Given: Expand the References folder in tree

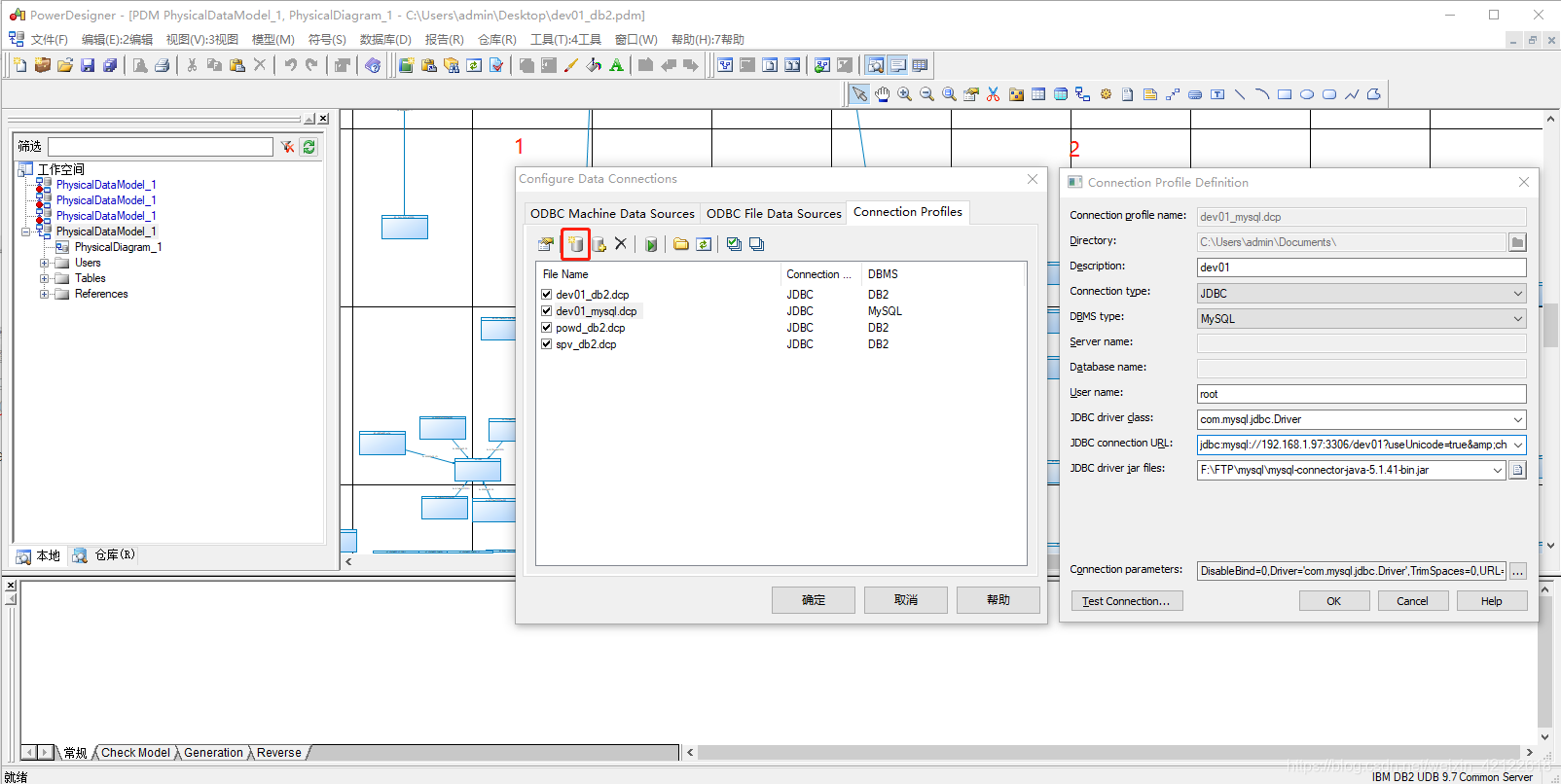Looking at the screenshot, I should [x=44, y=295].
